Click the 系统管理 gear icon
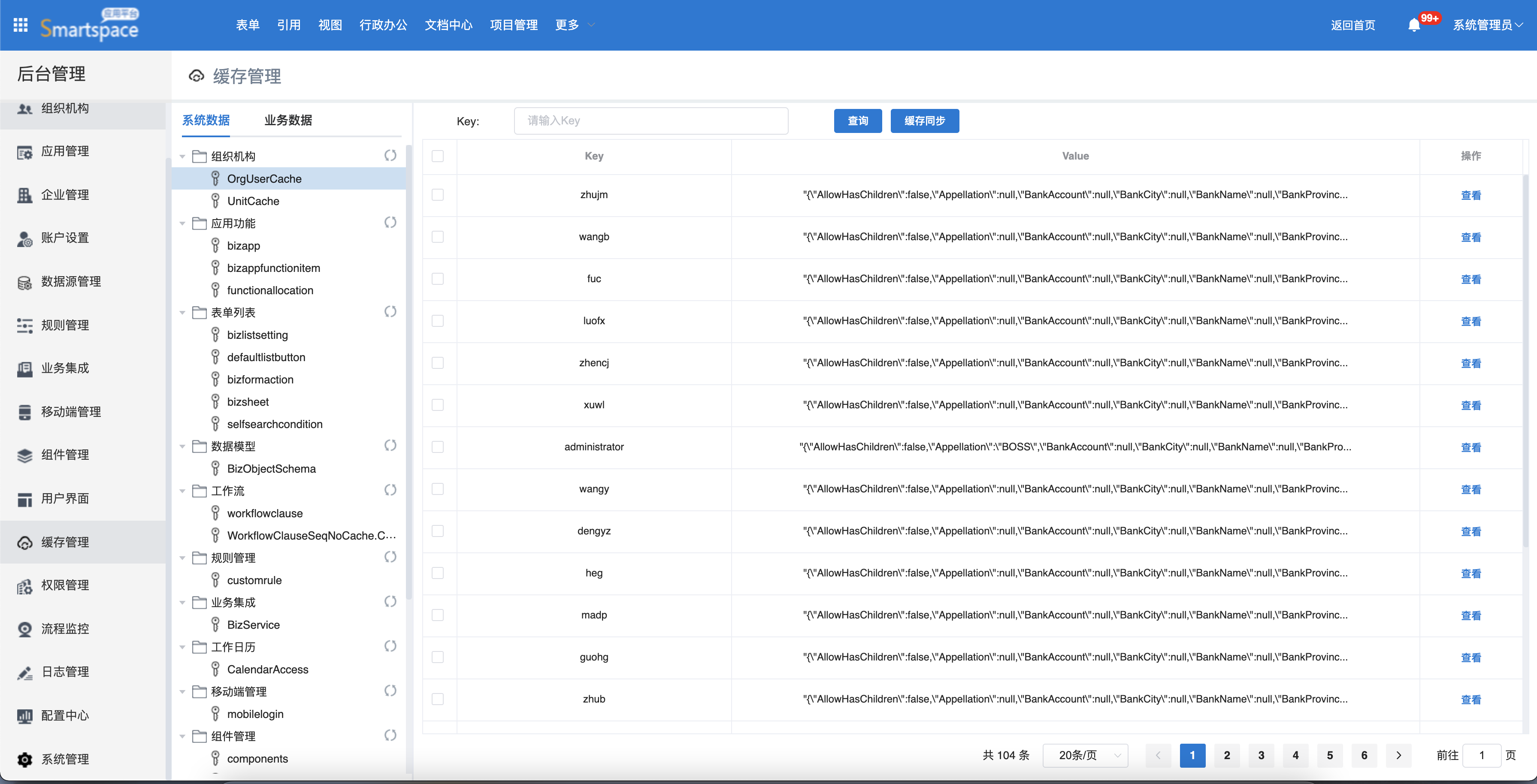The width and height of the screenshot is (1537, 784). tap(24, 759)
